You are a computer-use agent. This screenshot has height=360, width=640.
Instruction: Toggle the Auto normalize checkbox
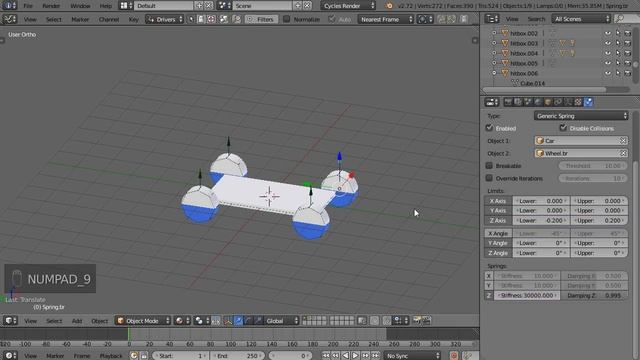(x=331, y=19)
